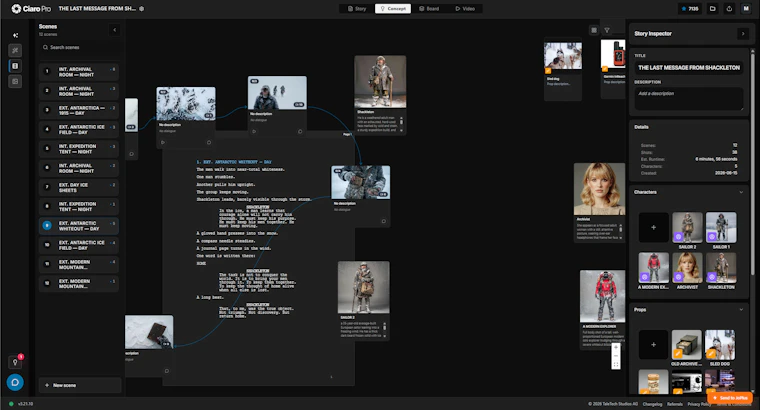This screenshot has height=410, width=760.
Task: Select the scenes list panel icon in sidebar
Action: point(15,66)
